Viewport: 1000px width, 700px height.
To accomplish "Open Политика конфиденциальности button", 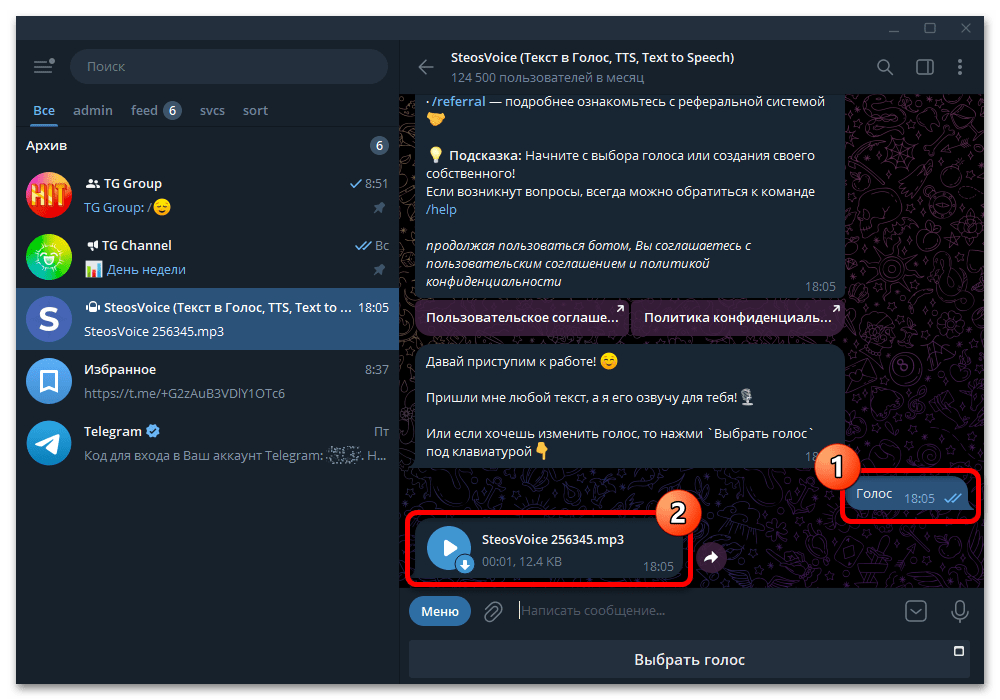I will [x=737, y=317].
